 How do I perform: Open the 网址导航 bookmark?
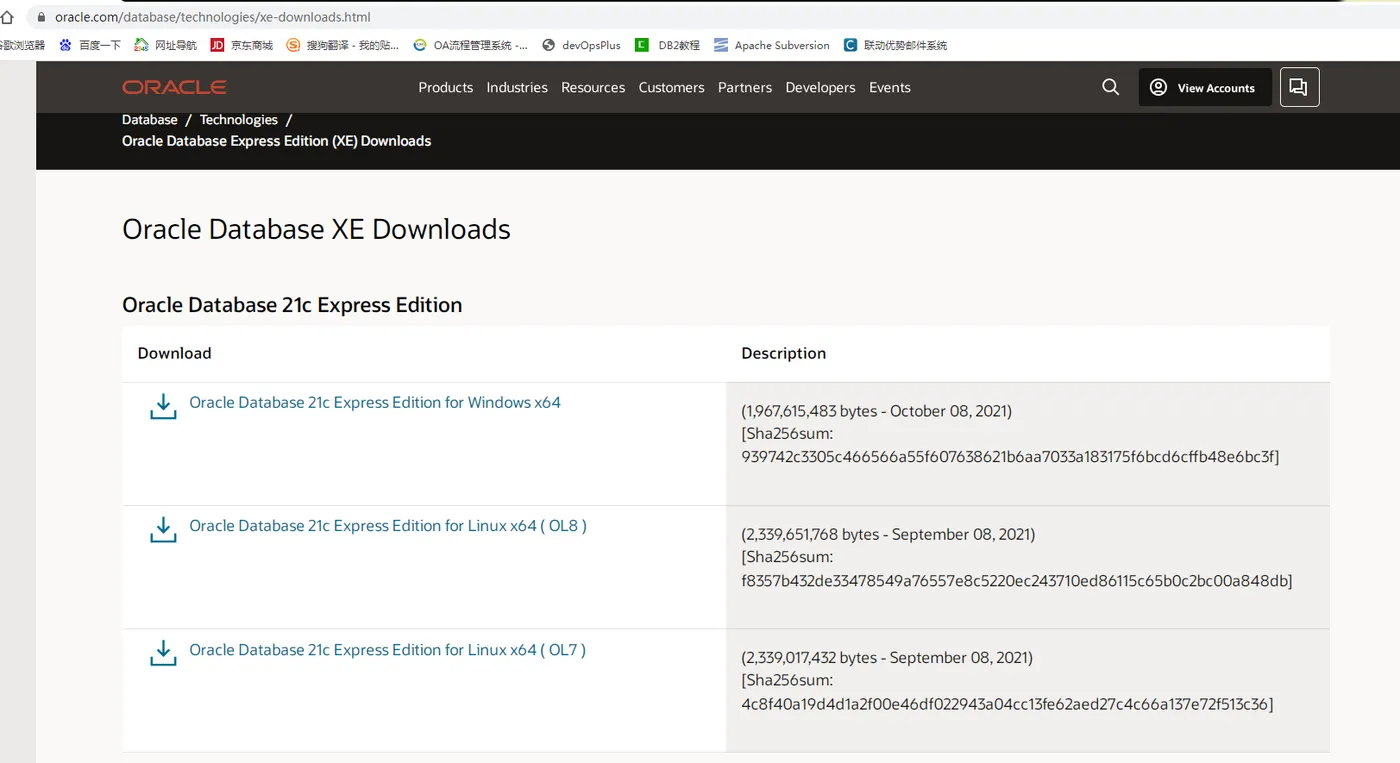(166, 45)
